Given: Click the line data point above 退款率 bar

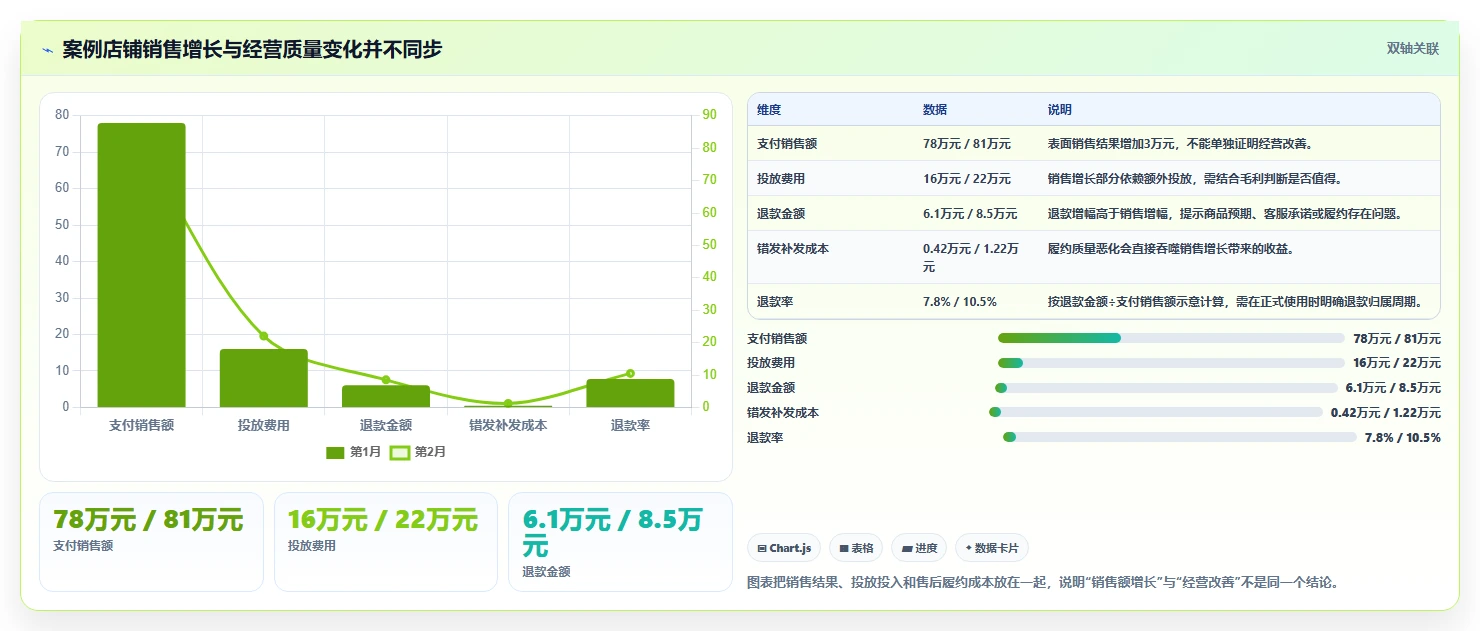Looking at the screenshot, I should coord(630,373).
